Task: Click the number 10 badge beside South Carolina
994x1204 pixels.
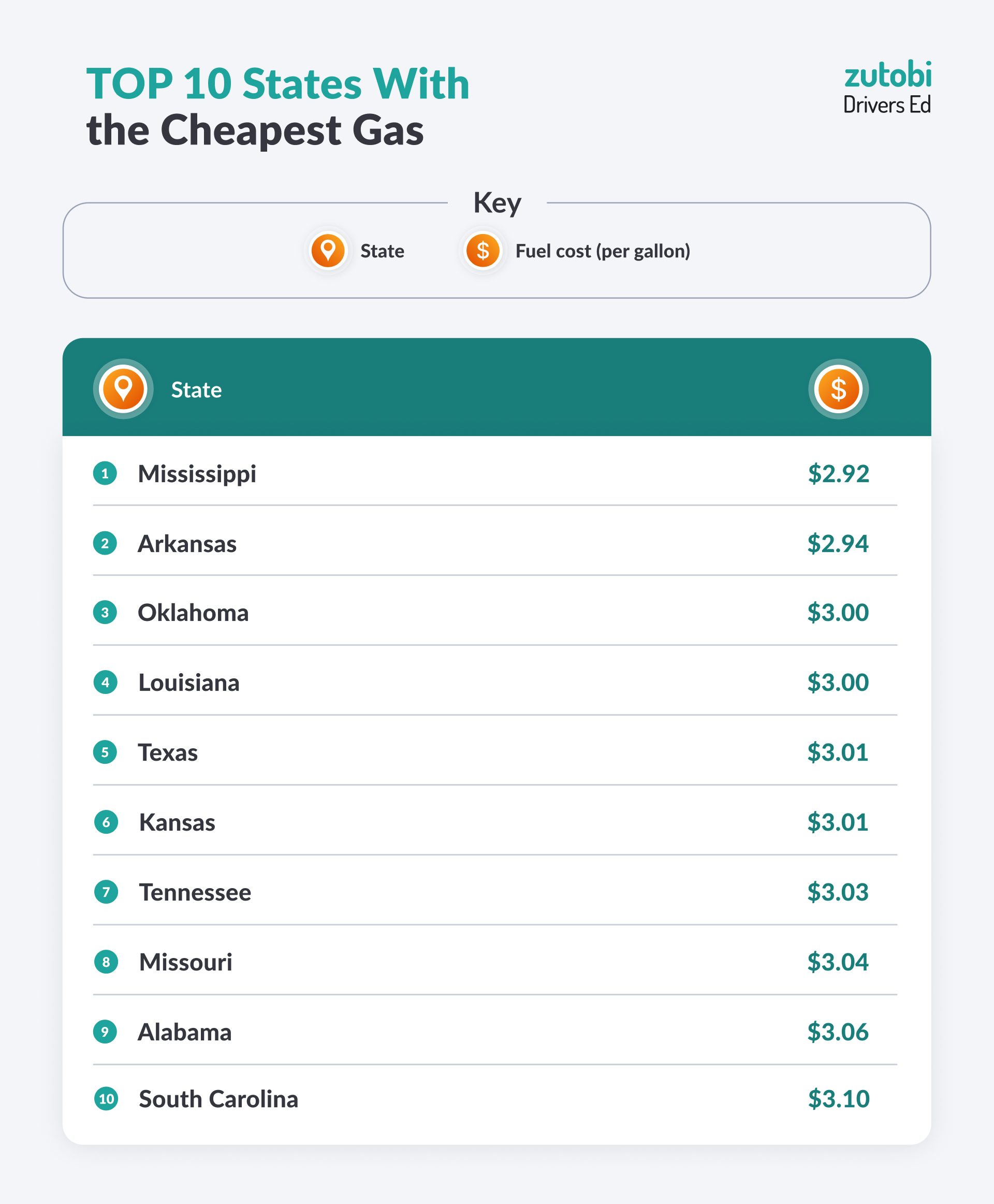Action: tap(106, 1098)
